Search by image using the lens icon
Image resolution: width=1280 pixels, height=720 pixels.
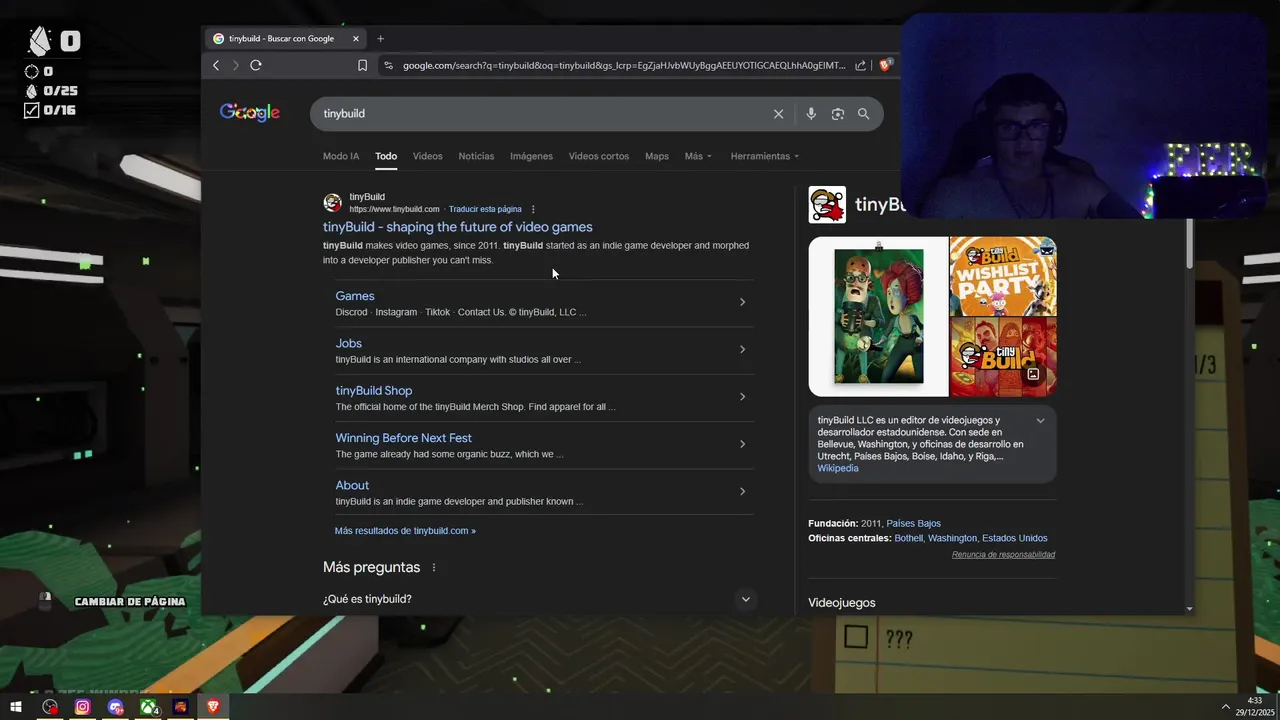coord(838,114)
